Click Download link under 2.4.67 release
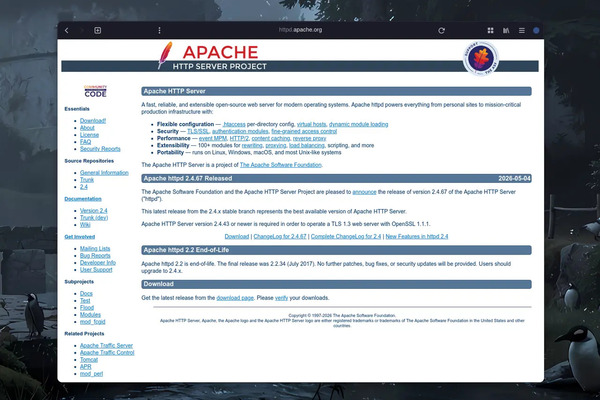The image size is (600, 400). (x=237, y=236)
